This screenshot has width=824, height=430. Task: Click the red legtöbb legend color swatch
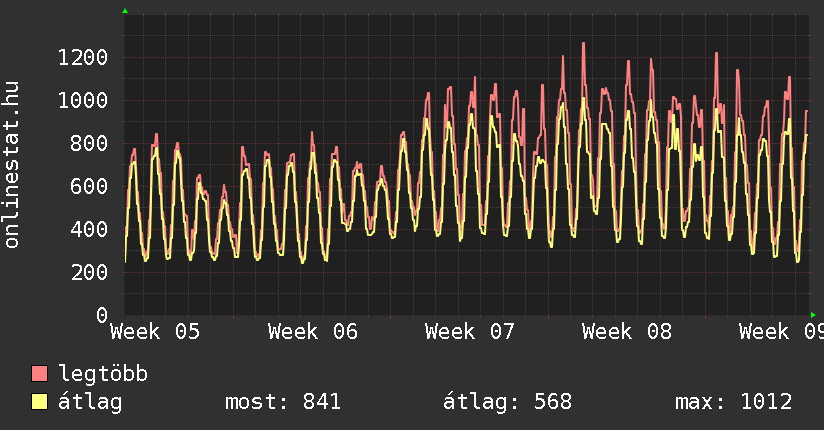(40, 374)
